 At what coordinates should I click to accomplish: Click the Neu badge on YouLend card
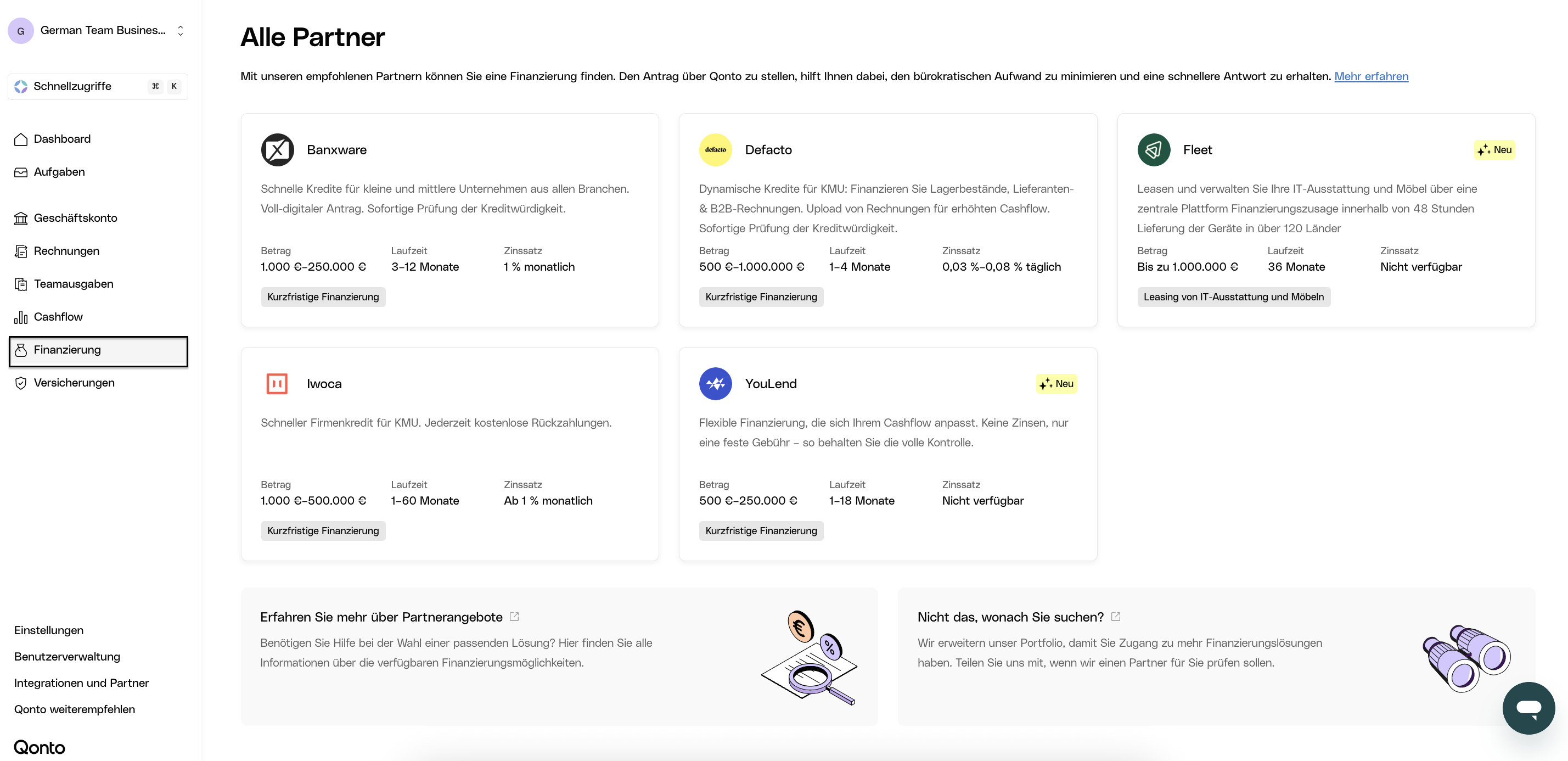coord(1056,384)
